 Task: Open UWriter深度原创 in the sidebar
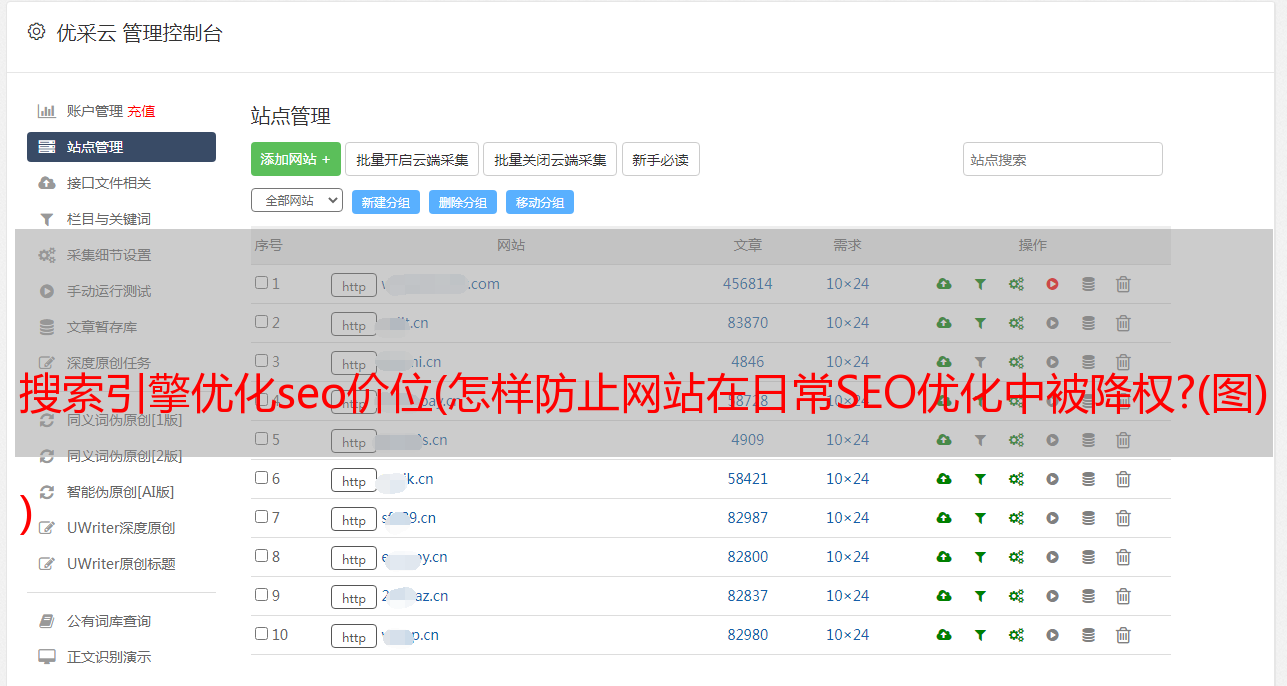[121, 528]
